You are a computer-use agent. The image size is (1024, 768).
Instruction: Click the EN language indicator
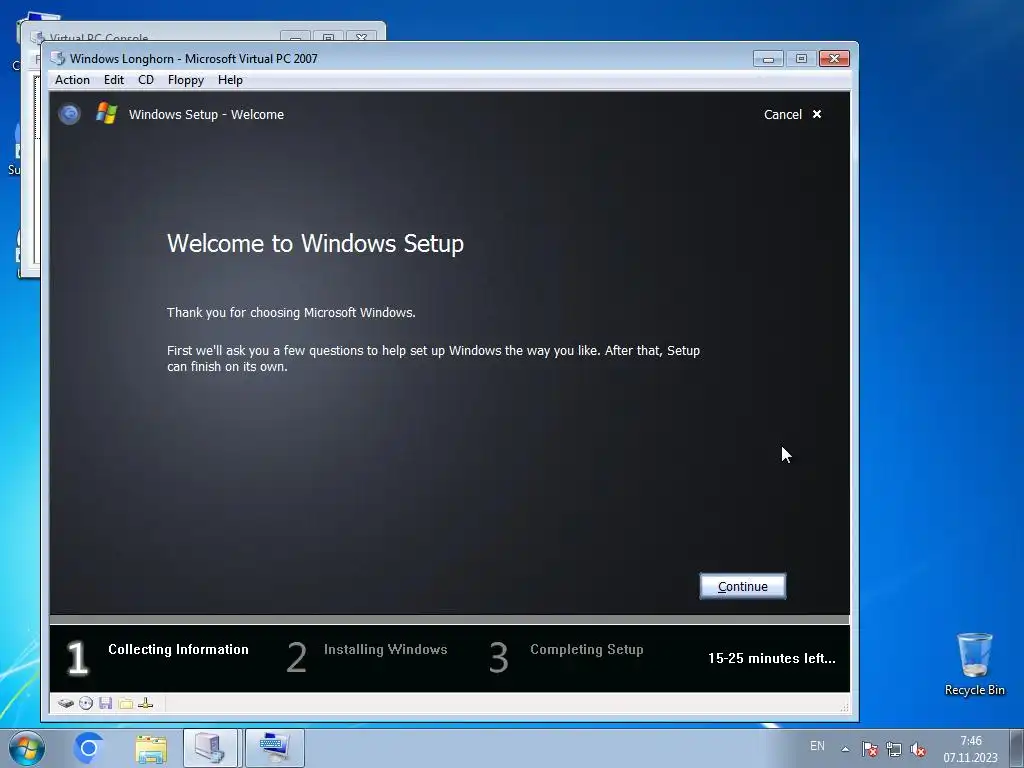tap(817, 746)
